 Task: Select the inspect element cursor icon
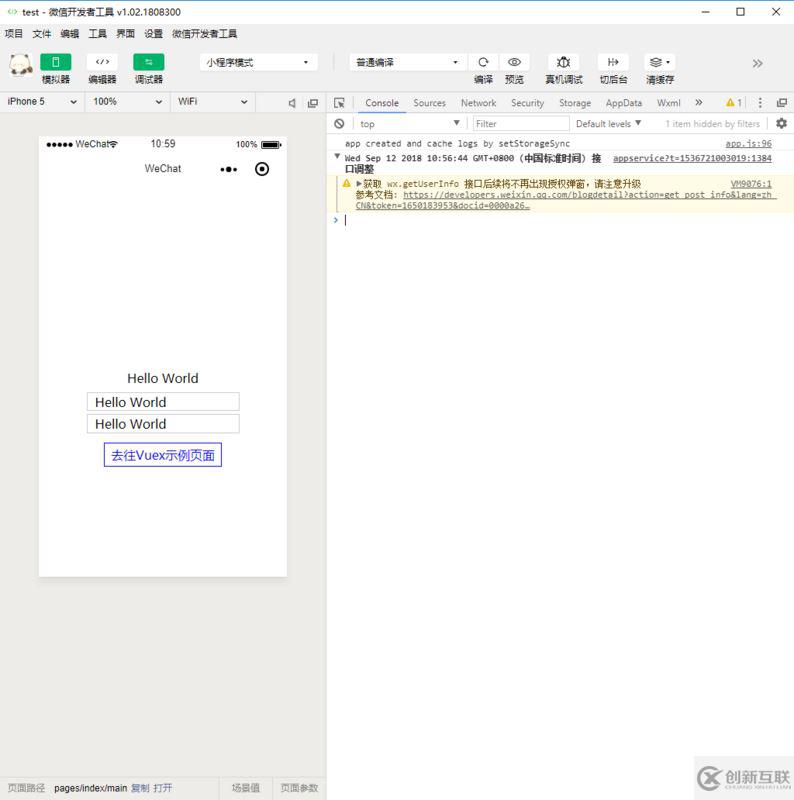339,103
